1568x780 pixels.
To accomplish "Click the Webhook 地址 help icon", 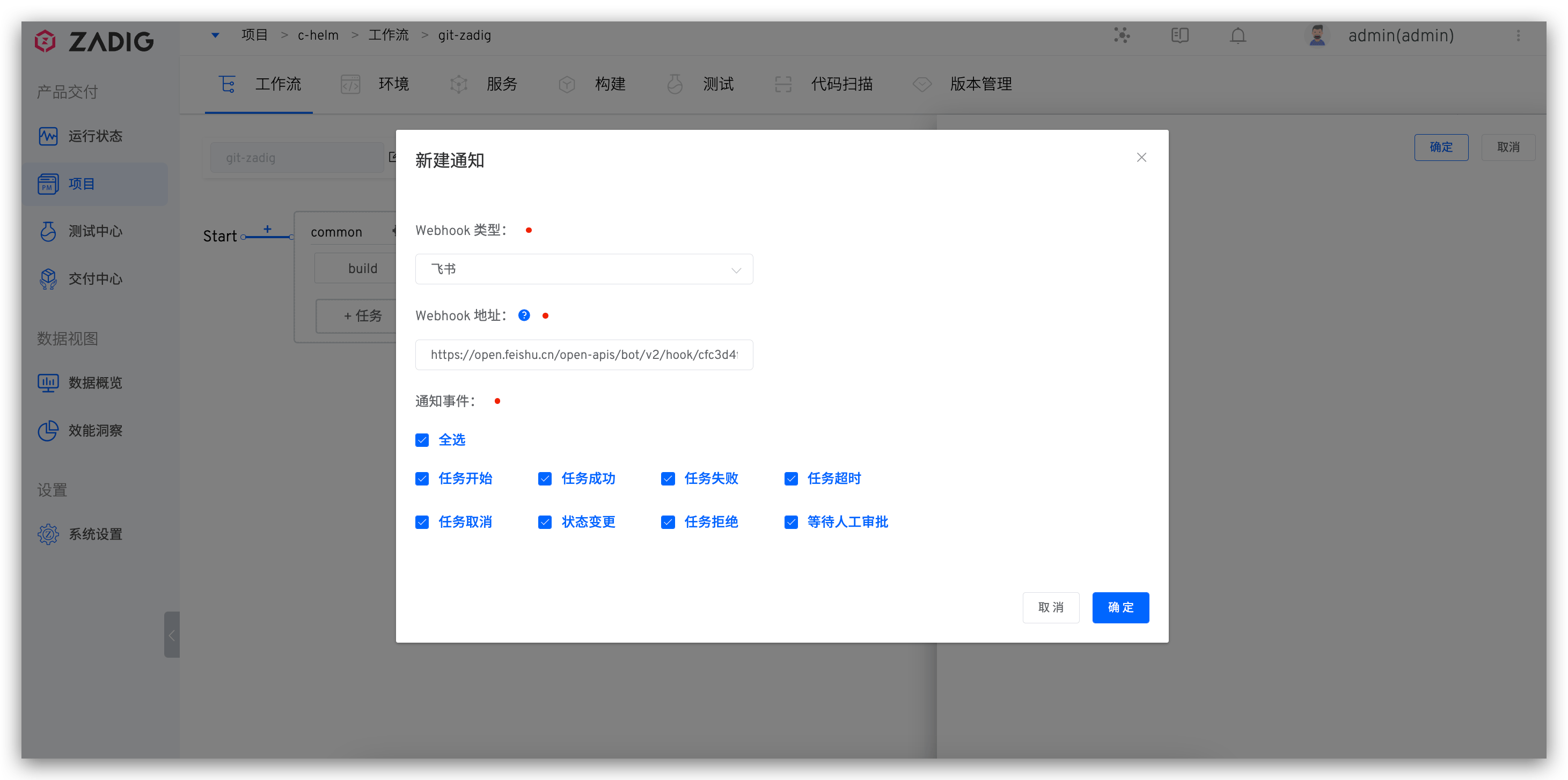I will (524, 315).
